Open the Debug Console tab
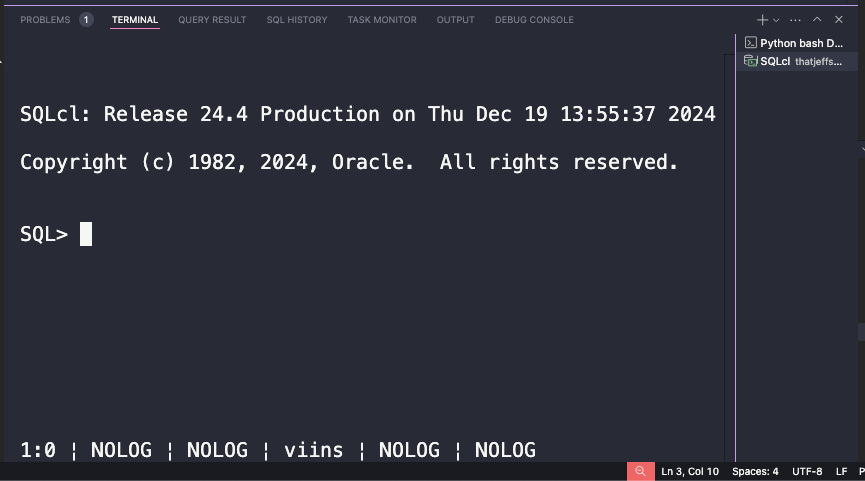Screen dimensions: 865x481 (534, 20)
